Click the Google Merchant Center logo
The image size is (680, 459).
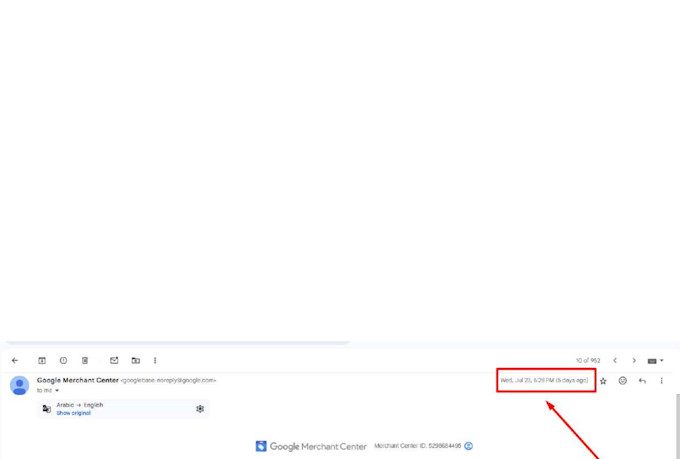tap(311, 446)
